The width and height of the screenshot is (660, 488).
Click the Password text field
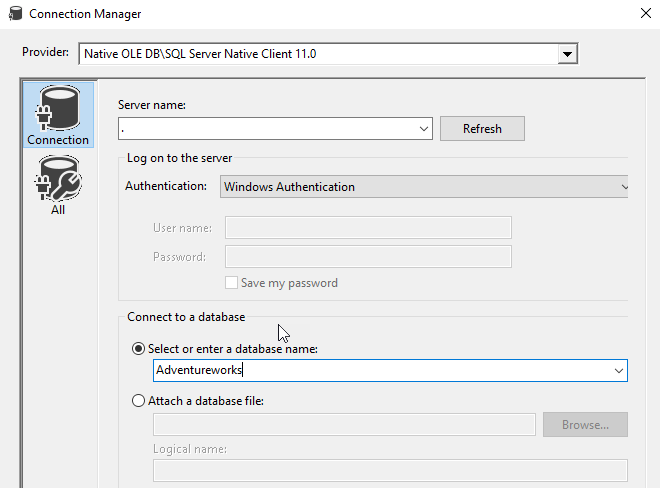tap(368, 257)
